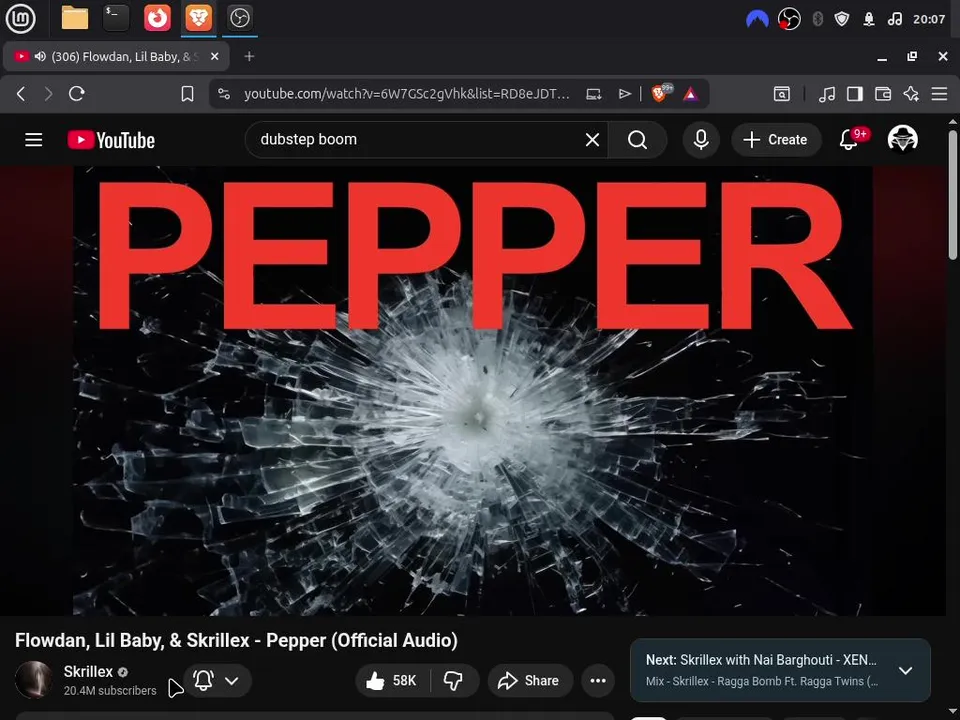
Task: Go forward to the next page
Action: [x=48, y=94]
